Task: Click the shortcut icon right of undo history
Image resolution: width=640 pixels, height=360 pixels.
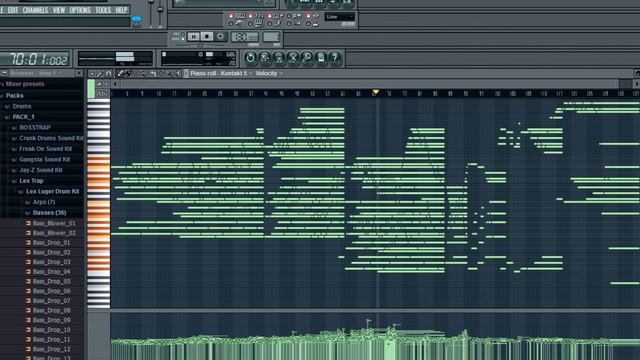Action: 264,58
